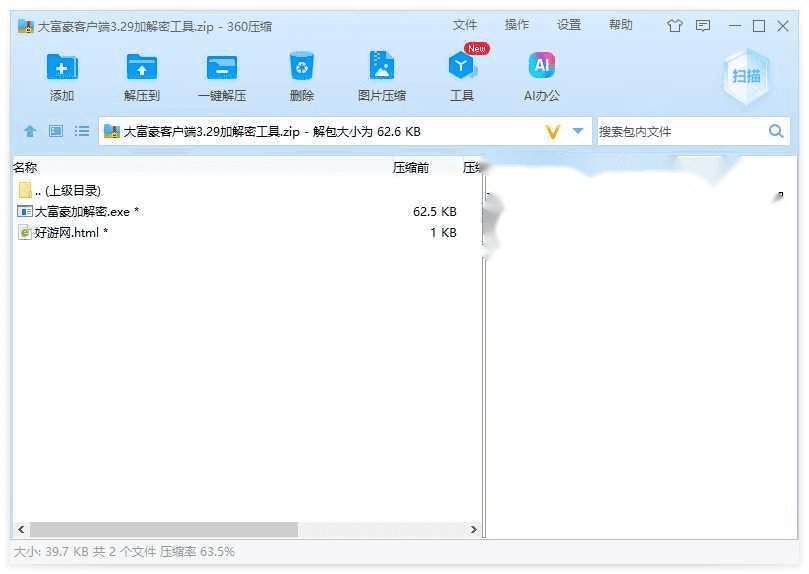Click the 搜索包内文件 search field
This screenshot has height=574, width=809.
pyautogui.click(x=680, y=131)
